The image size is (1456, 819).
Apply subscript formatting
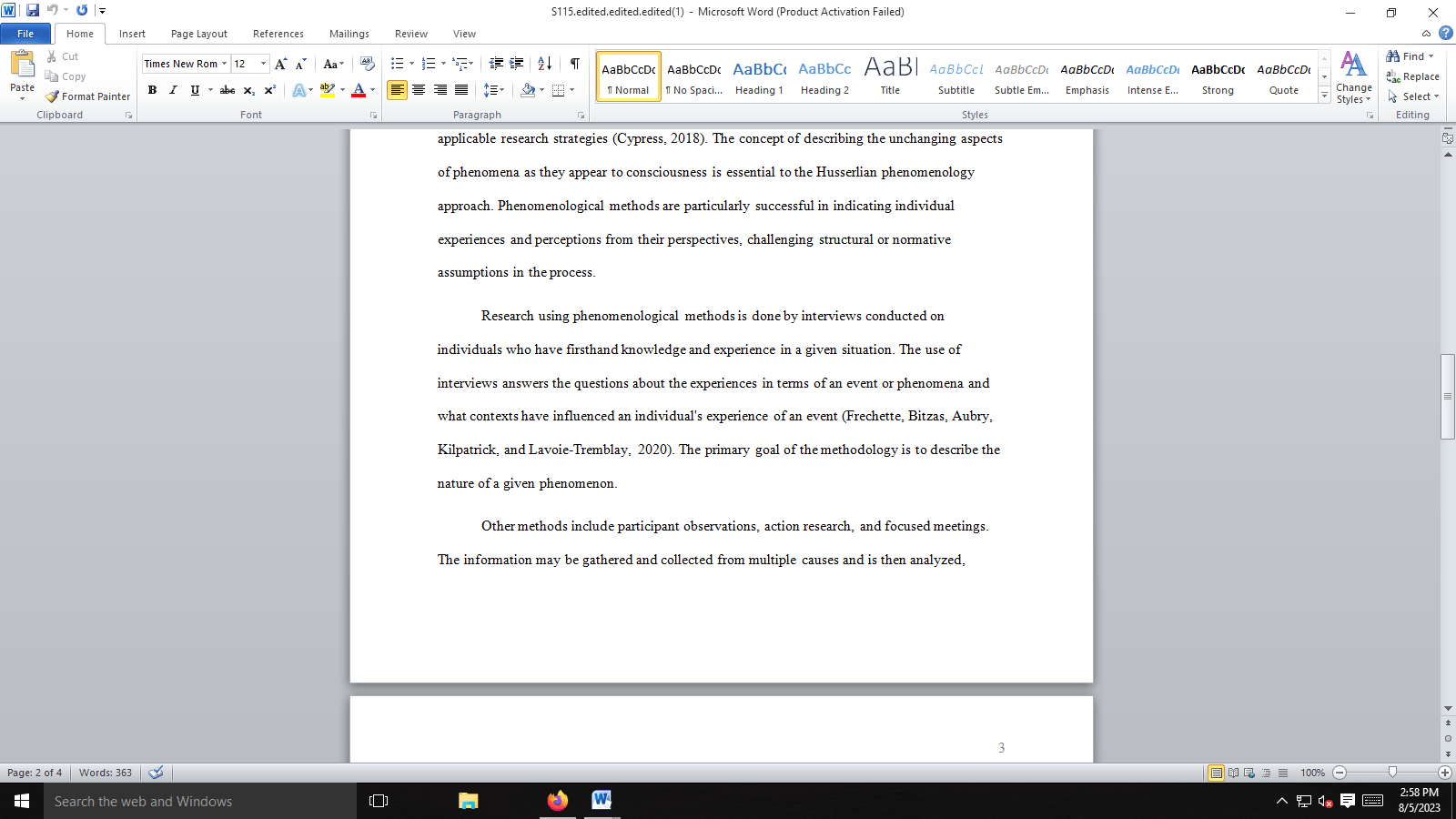click(x=248, y=90)
